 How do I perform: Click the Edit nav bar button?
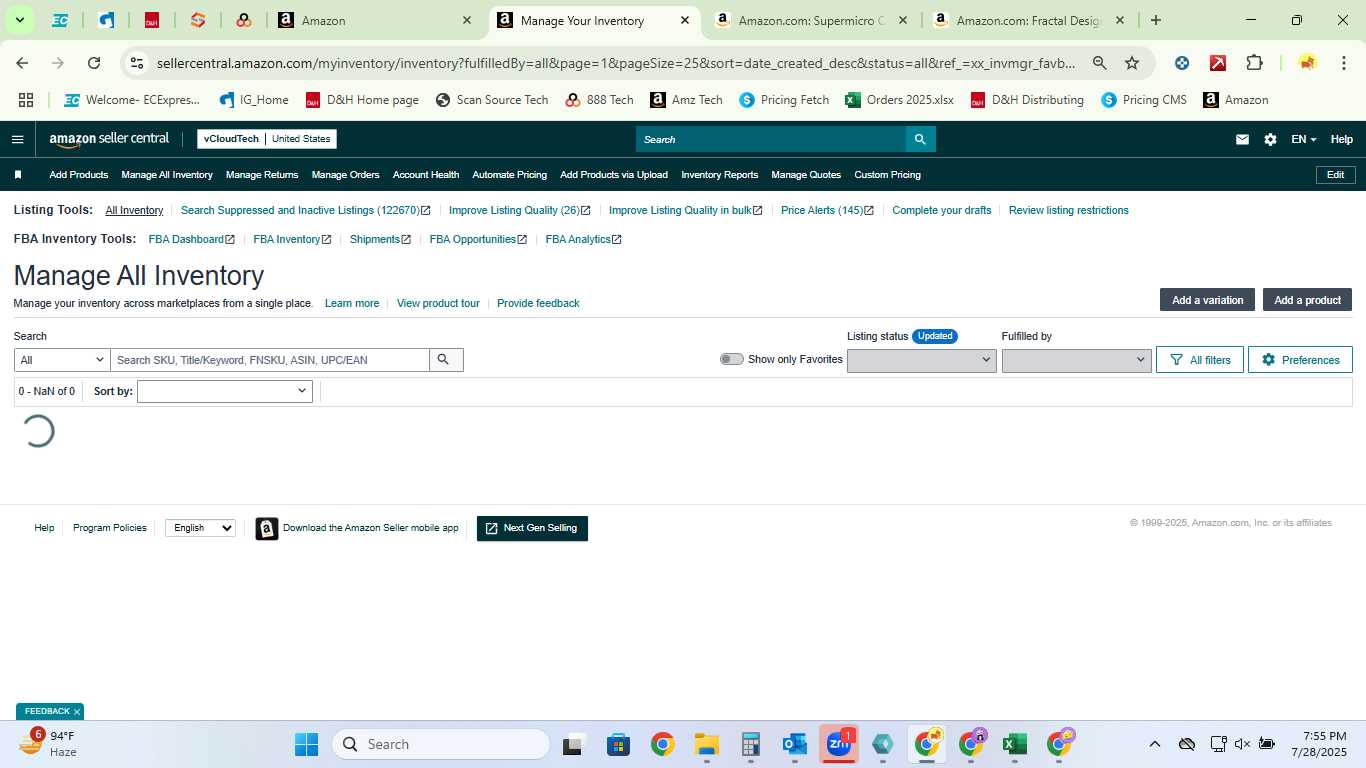1335,175
